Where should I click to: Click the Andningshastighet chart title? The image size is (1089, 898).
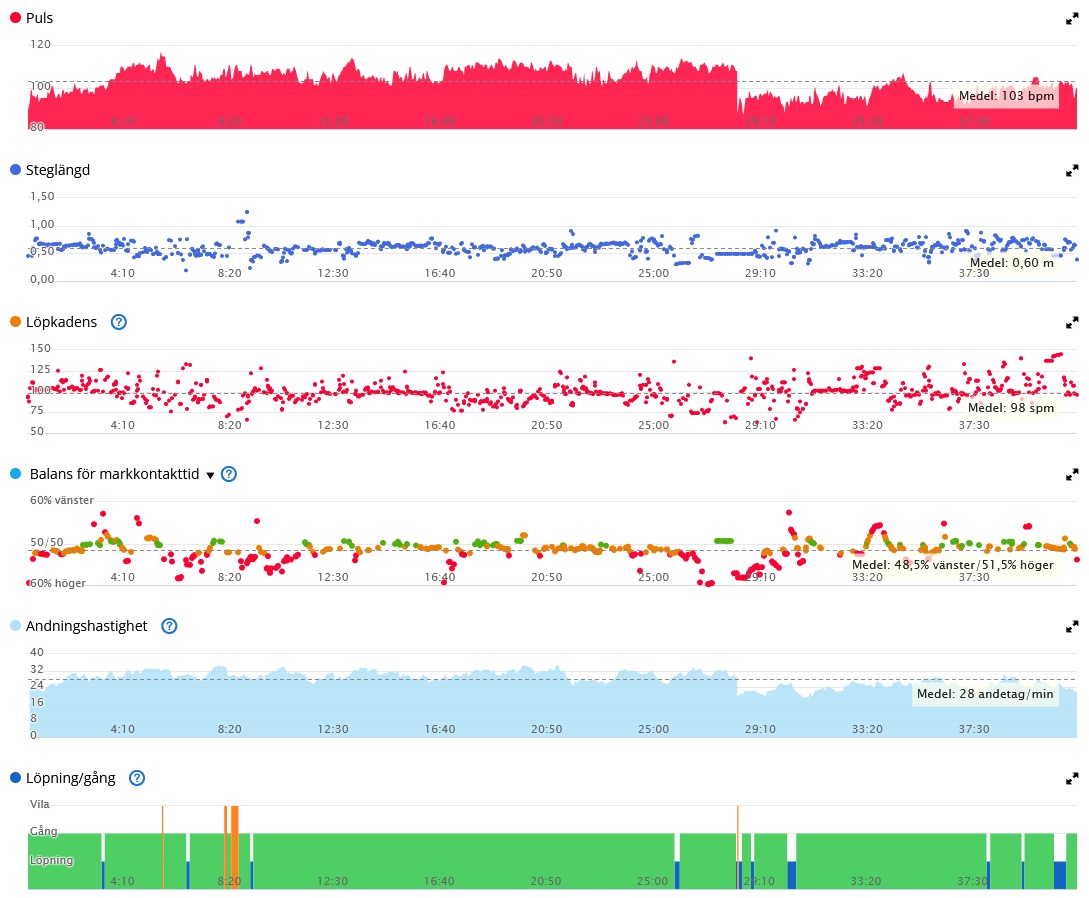[x=86, y=626]
